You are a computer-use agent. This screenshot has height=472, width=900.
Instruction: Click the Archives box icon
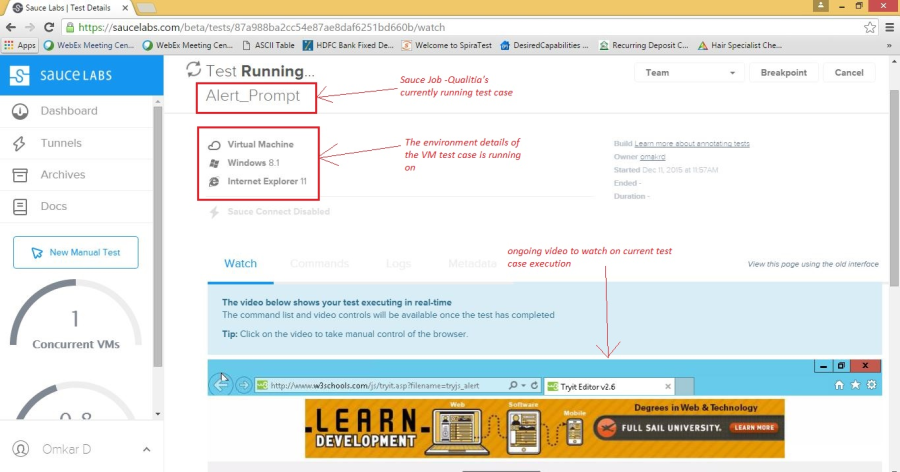pos(20,175)
